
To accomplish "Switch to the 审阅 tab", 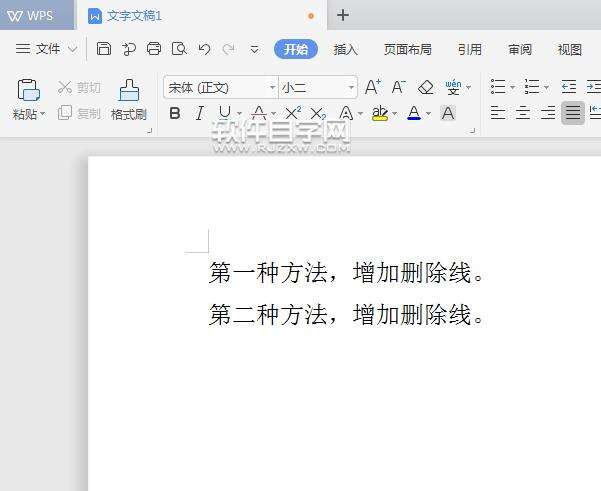I will click(x=520, y=49).
